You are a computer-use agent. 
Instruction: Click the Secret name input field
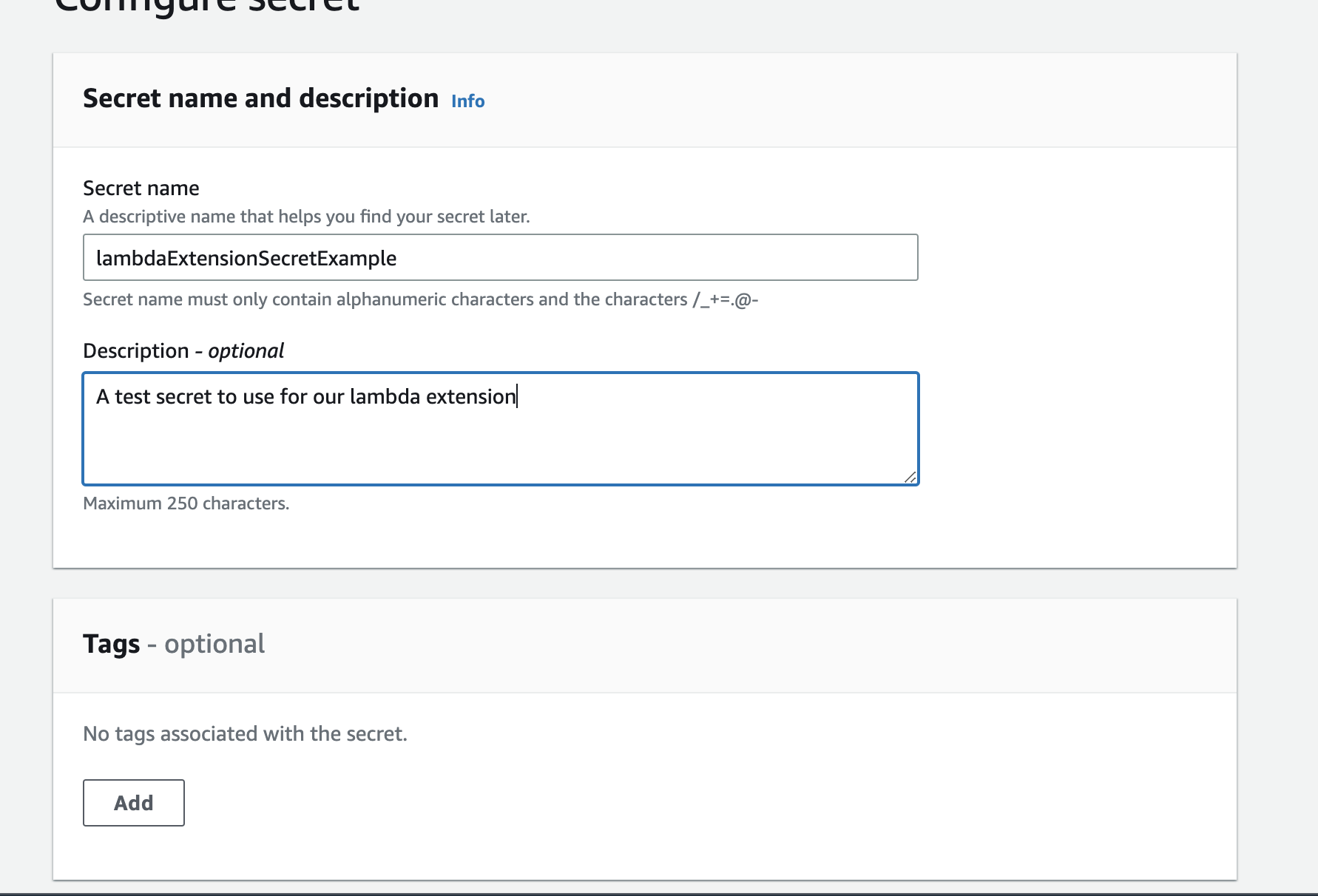(x=501, y=257)
